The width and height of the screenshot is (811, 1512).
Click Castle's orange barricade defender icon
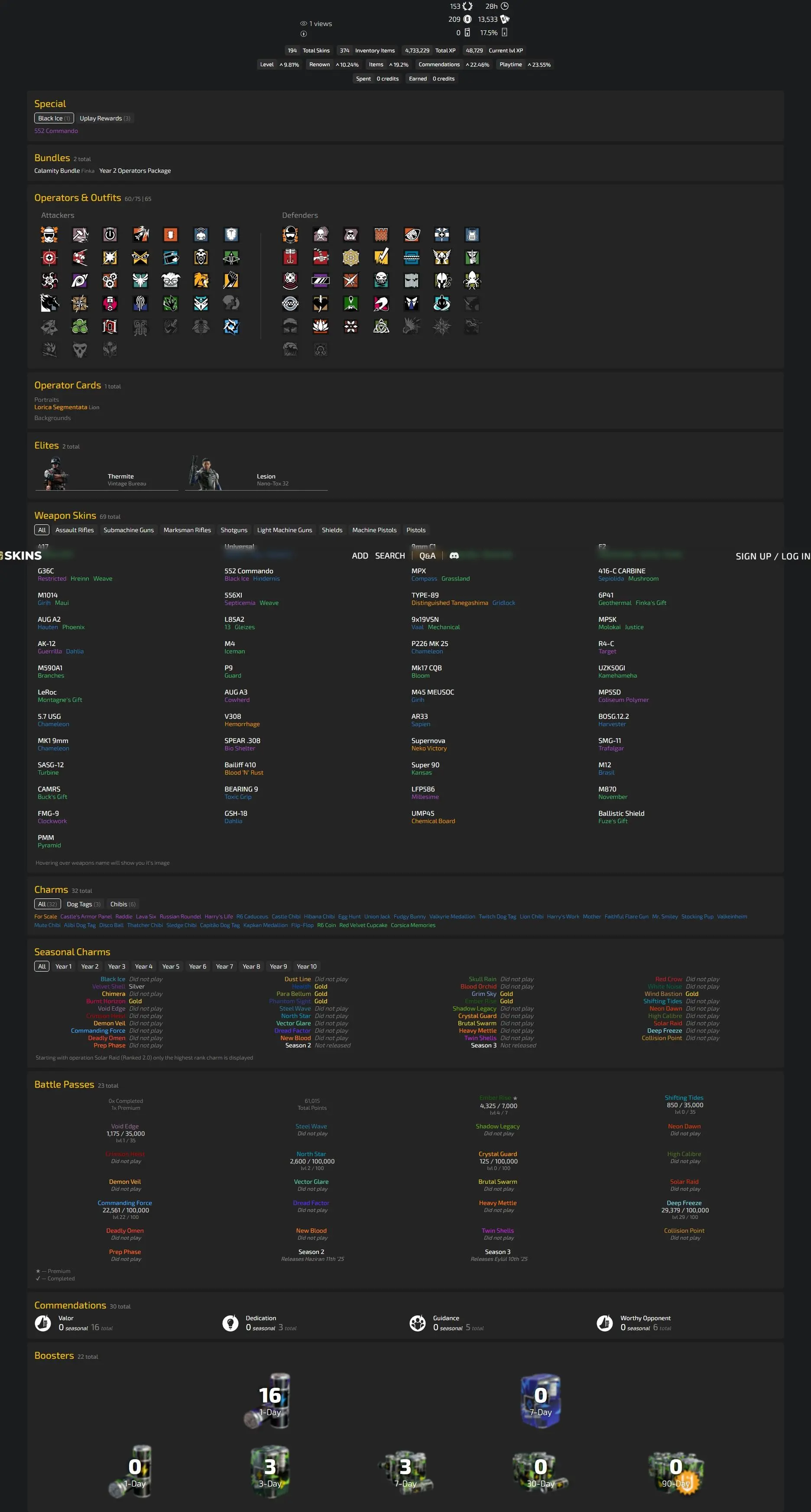click(381, 235)
